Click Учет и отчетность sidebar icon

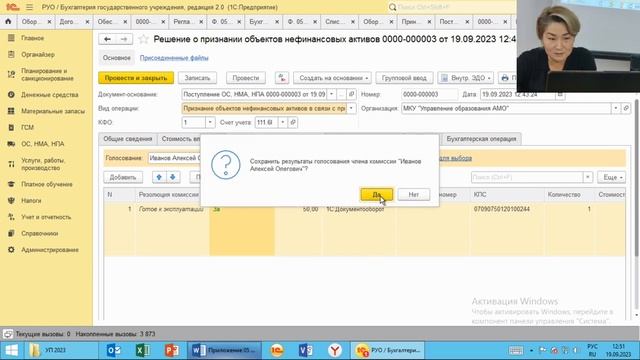pyautogui.click(x=11, y=217)
